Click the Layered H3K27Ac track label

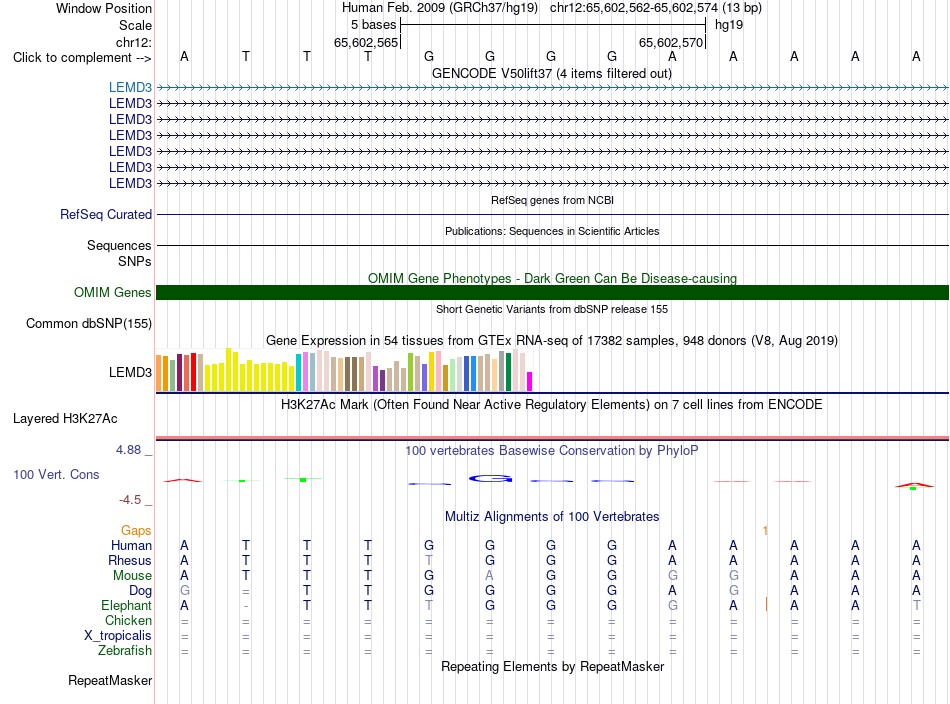tap(65, 419)
